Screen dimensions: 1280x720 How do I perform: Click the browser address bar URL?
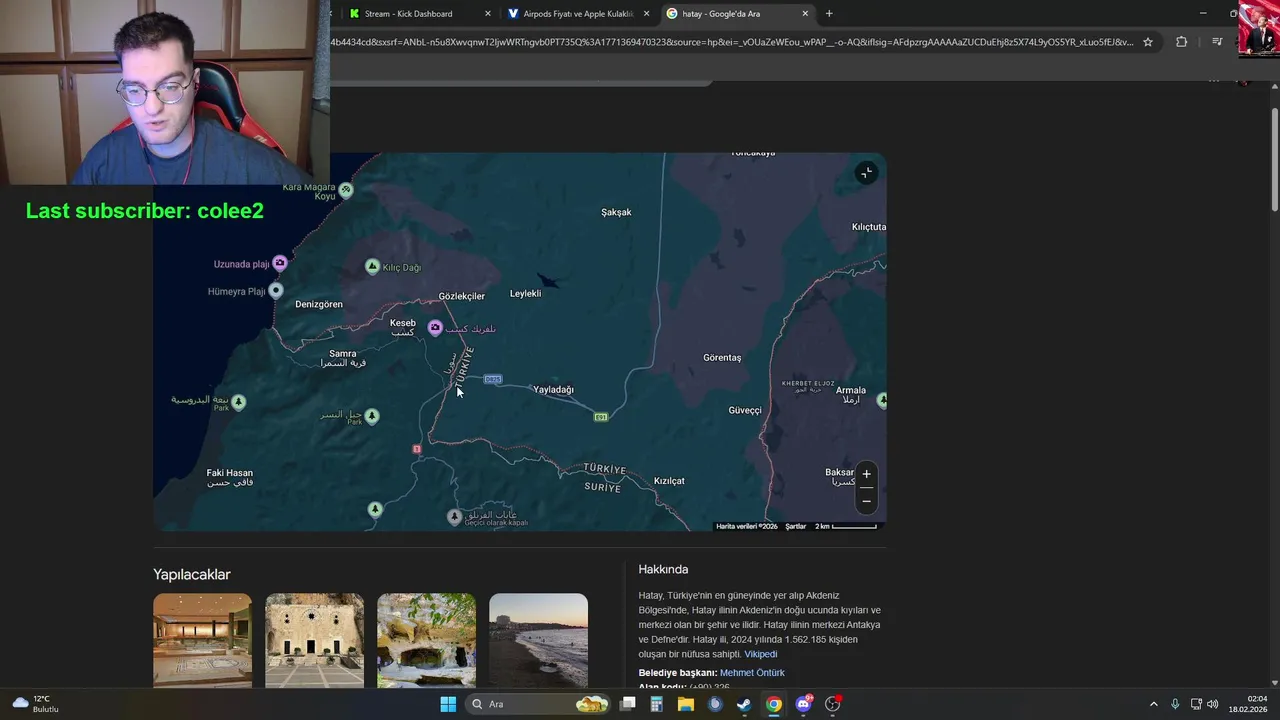(732, 42)
